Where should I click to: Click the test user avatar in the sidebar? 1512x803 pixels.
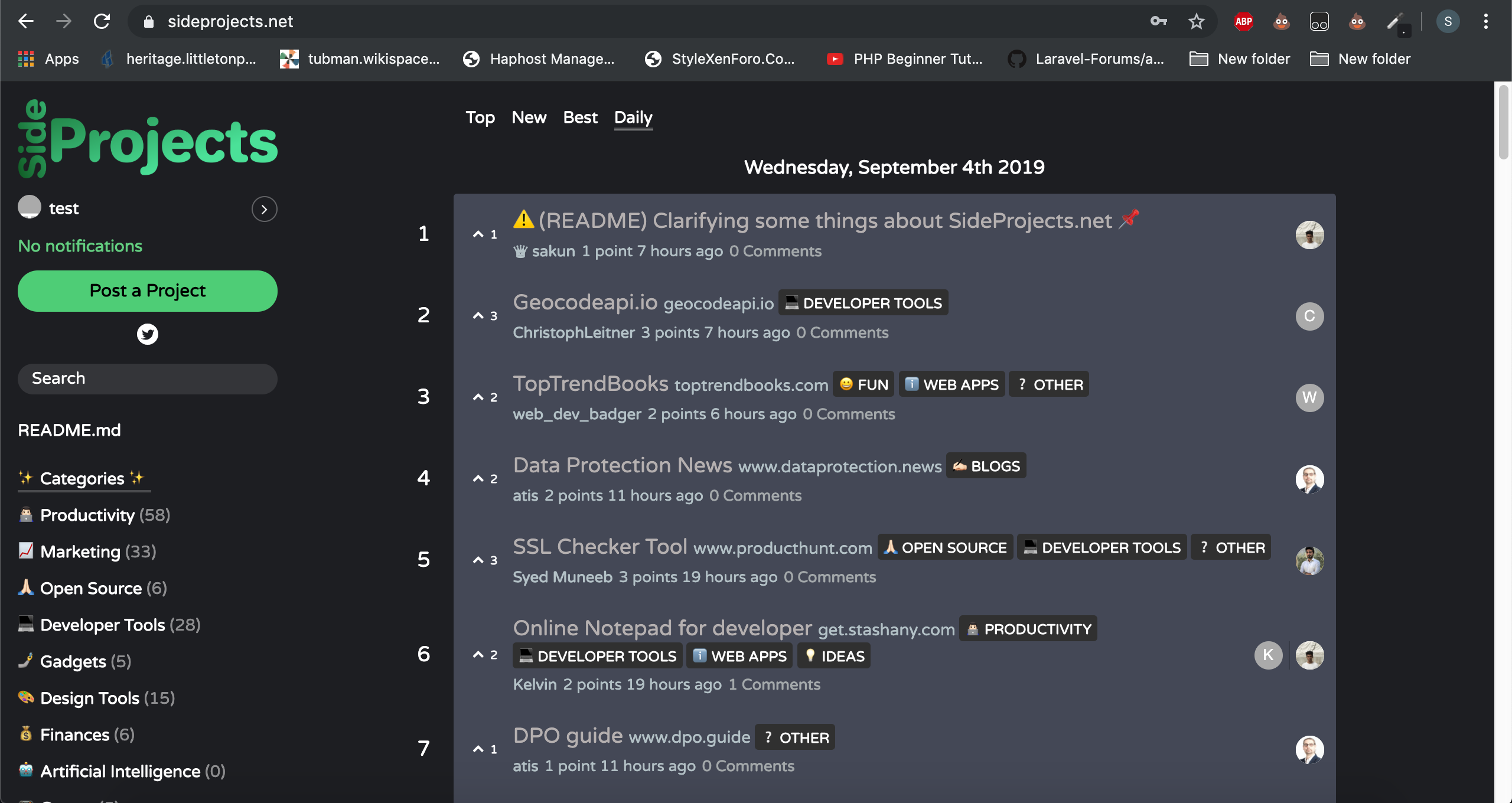pyautogui.click(x=30, y=208)
